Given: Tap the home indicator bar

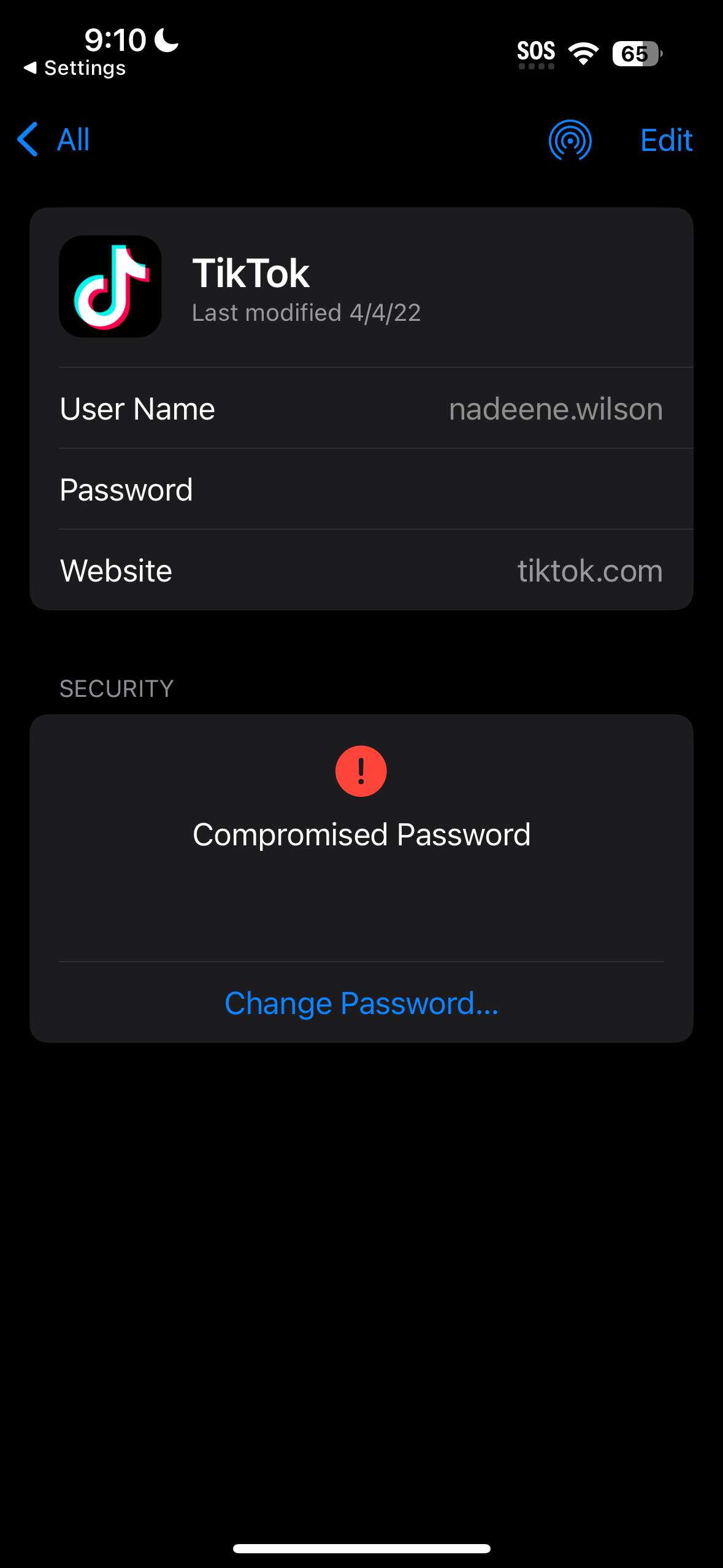Looking at the screenshot, I should 361,1548.
